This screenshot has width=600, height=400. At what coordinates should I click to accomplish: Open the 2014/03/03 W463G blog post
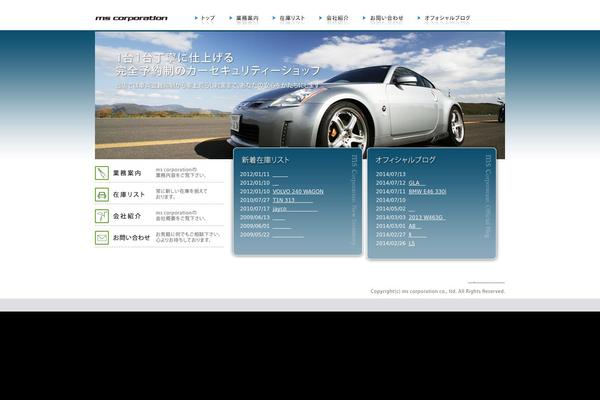coord(427,217)
